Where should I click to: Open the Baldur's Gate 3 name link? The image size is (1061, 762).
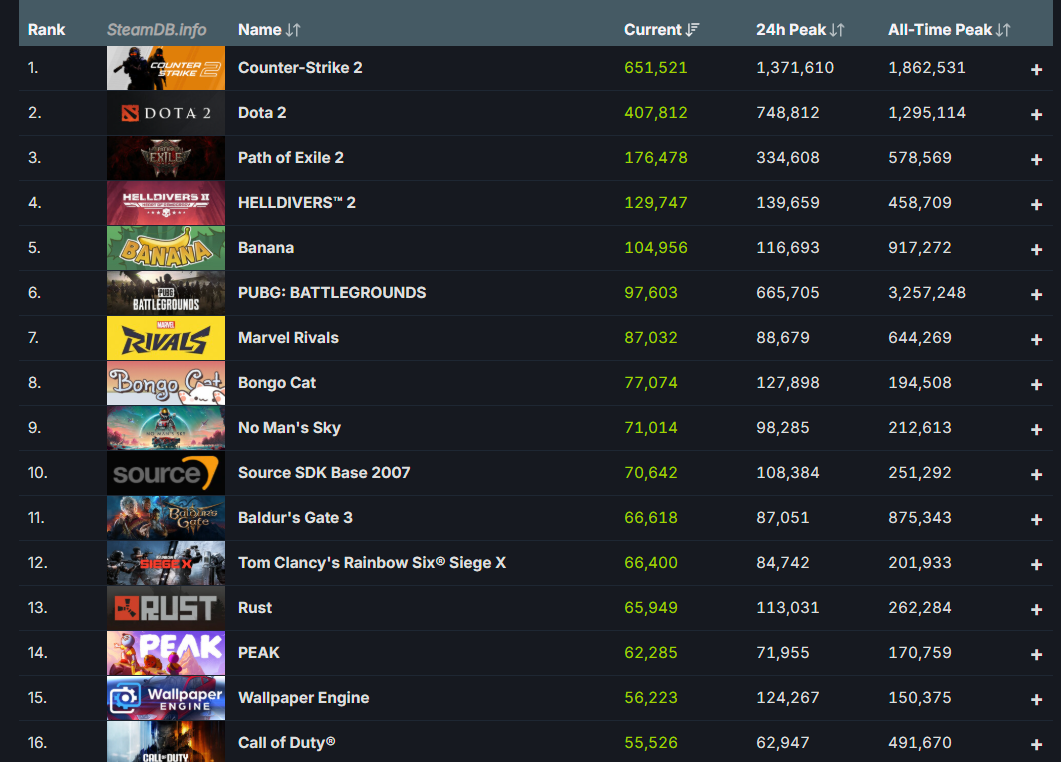click(x=295, y=518)
